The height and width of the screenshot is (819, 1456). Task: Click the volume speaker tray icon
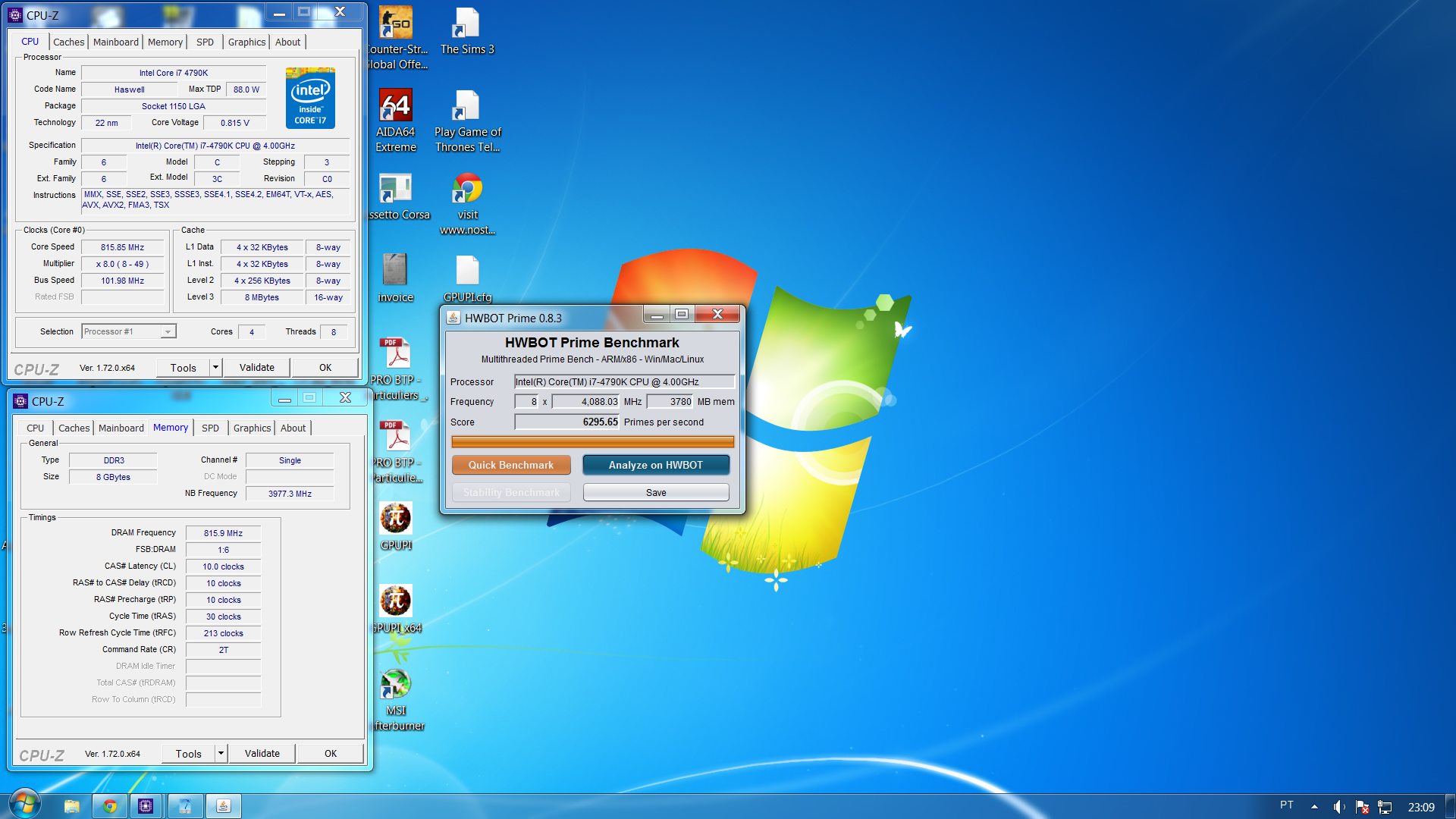click(x=1339, y=807)
